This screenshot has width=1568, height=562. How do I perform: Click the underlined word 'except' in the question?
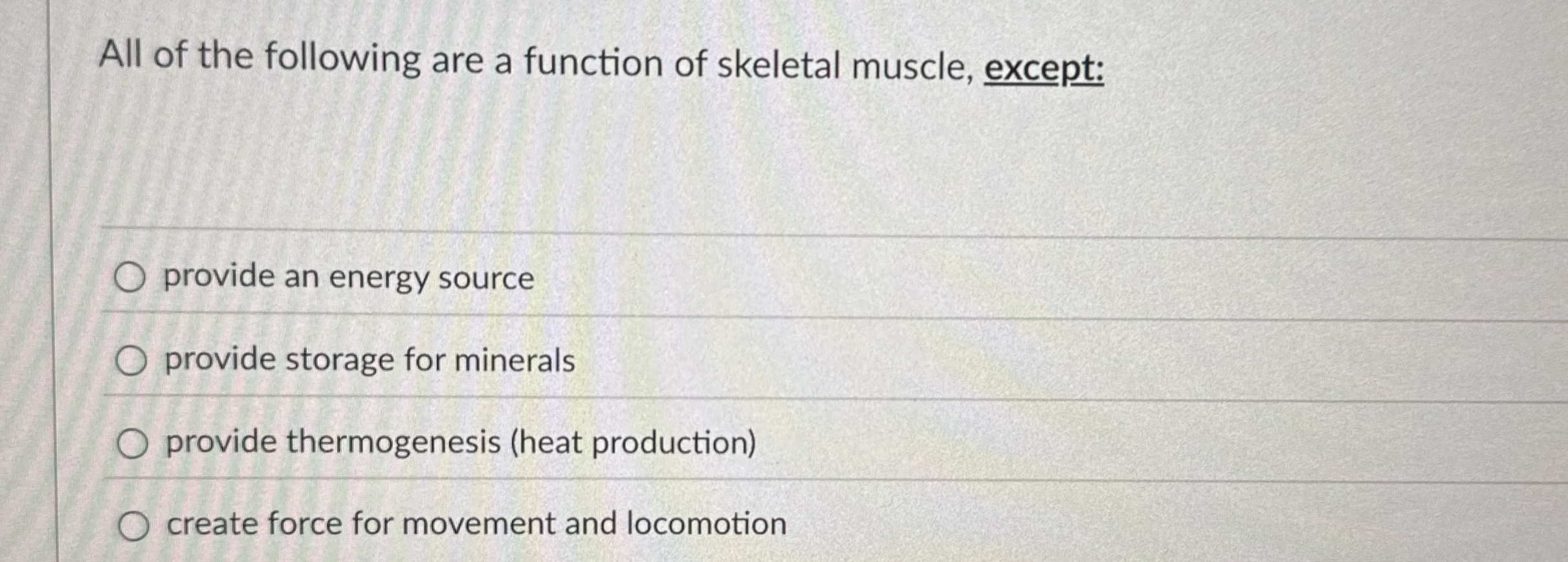coord(1044,67)
